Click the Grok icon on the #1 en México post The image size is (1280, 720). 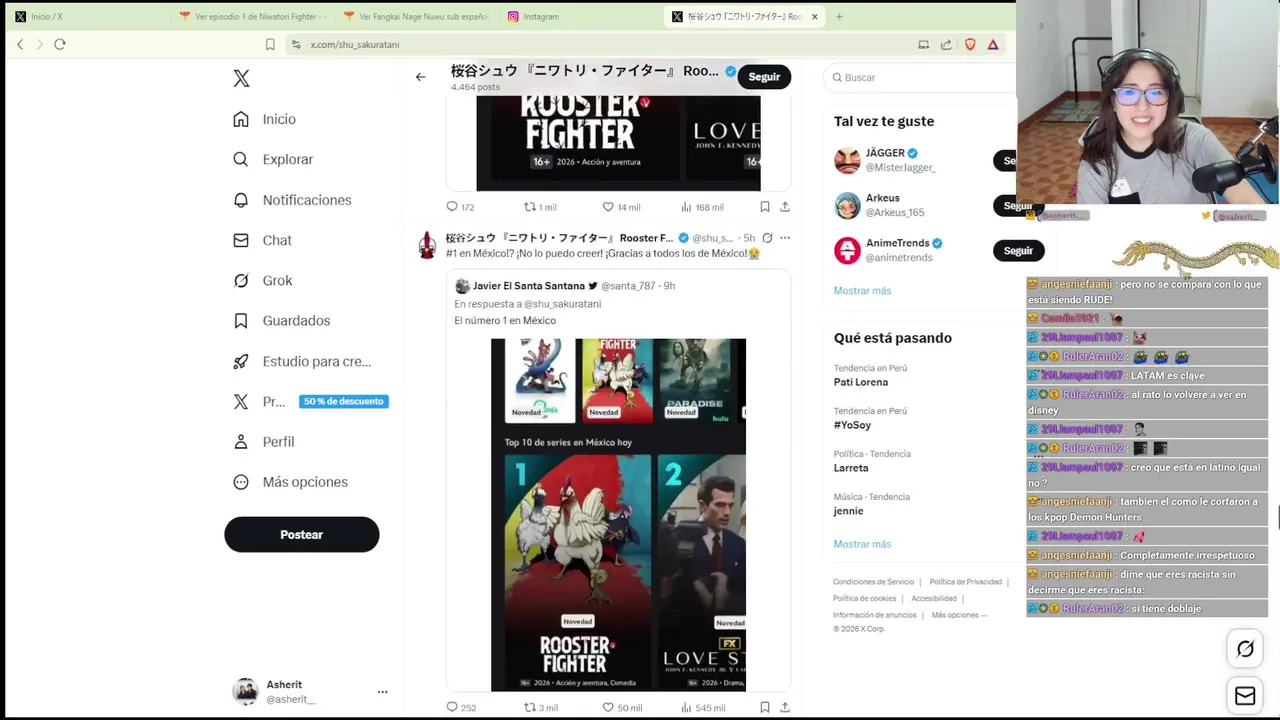coord(767,238)
